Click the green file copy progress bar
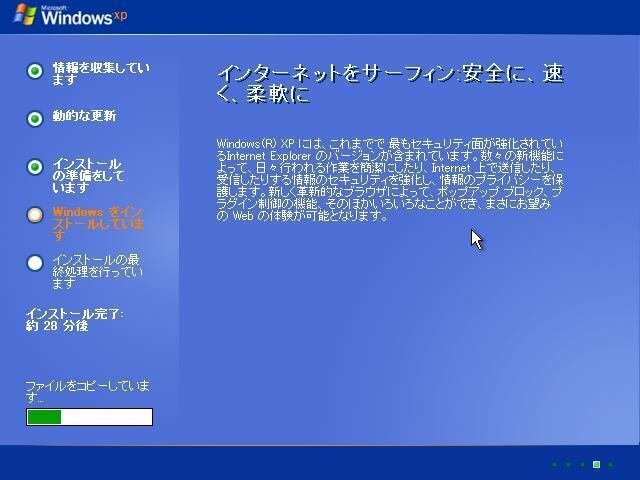This screenshot has width=640, height=480. (x=89, y=417)
